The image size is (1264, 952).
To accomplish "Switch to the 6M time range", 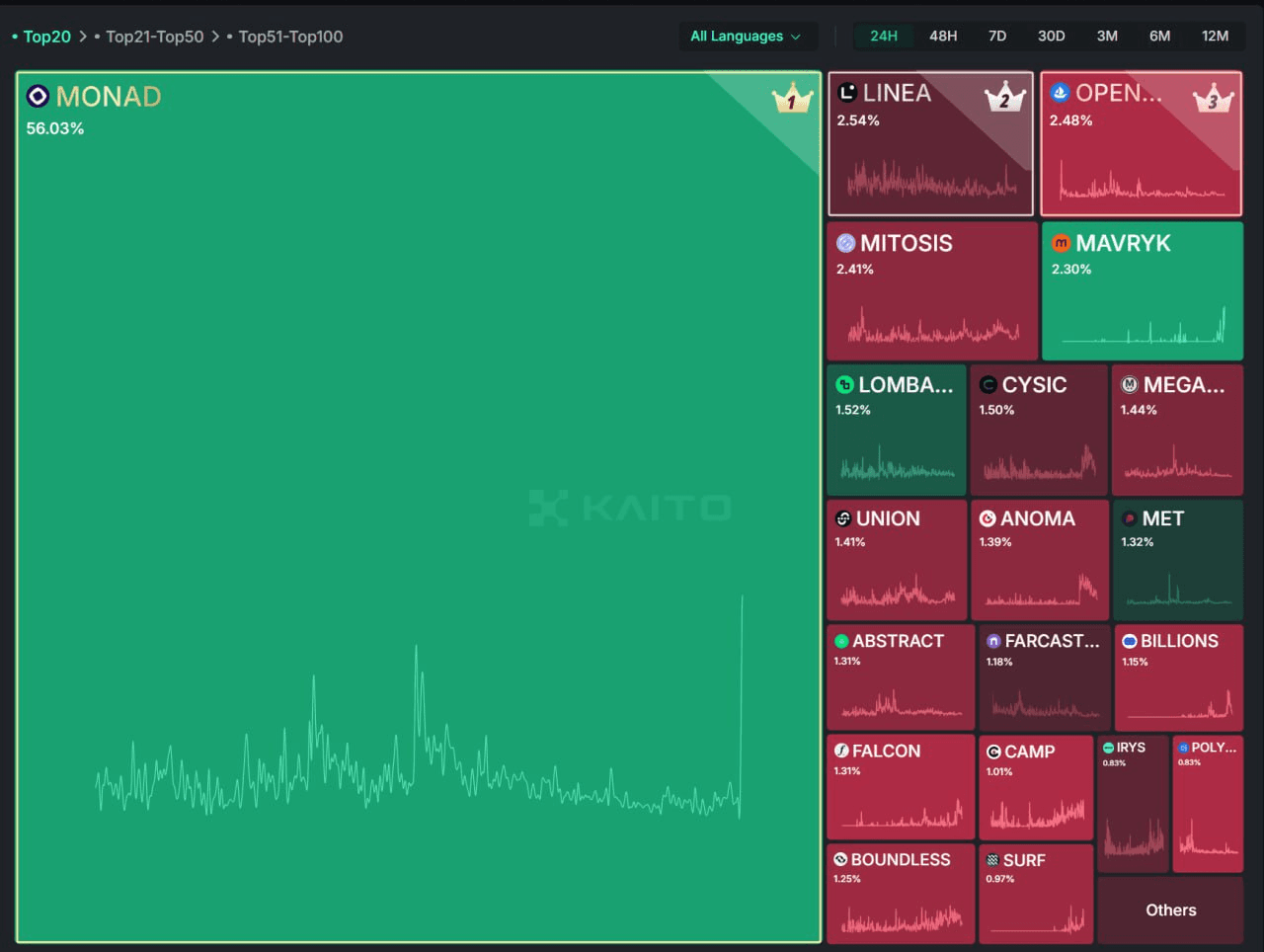I will pos(1159,36).
